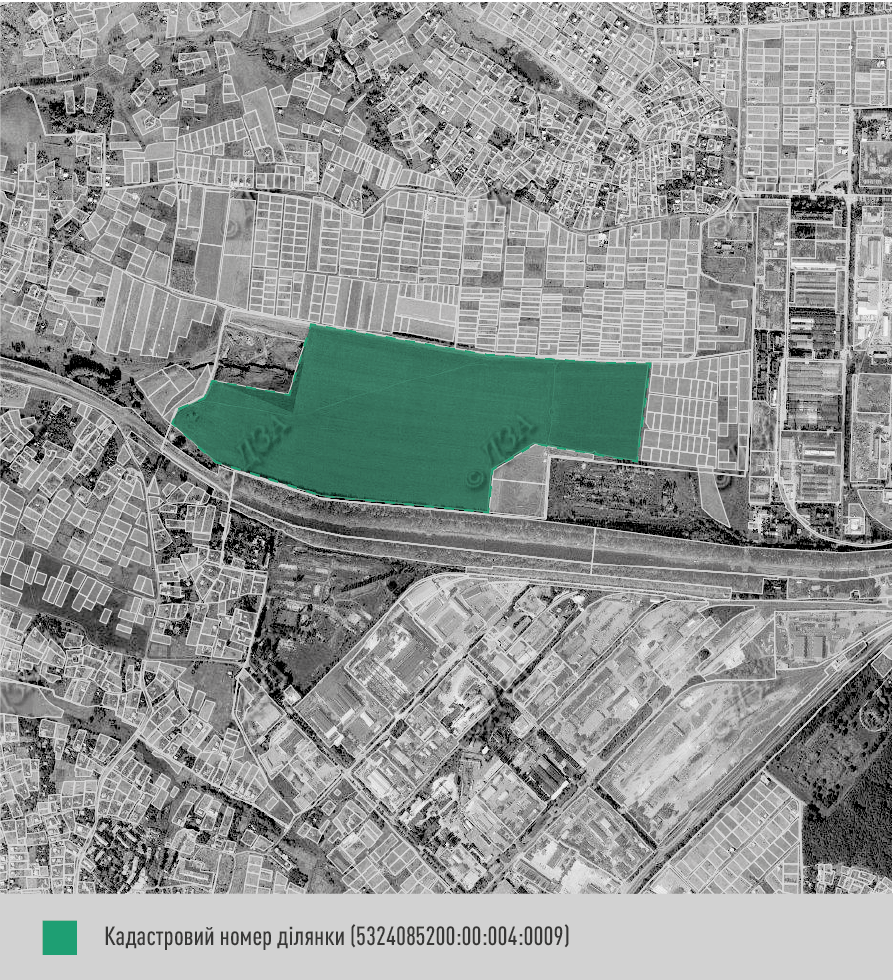Image resolution: width=893 pixels, height=980 pixels.
Task: Select the rail yard area in the southeast
Action: [x=690, y=740]
